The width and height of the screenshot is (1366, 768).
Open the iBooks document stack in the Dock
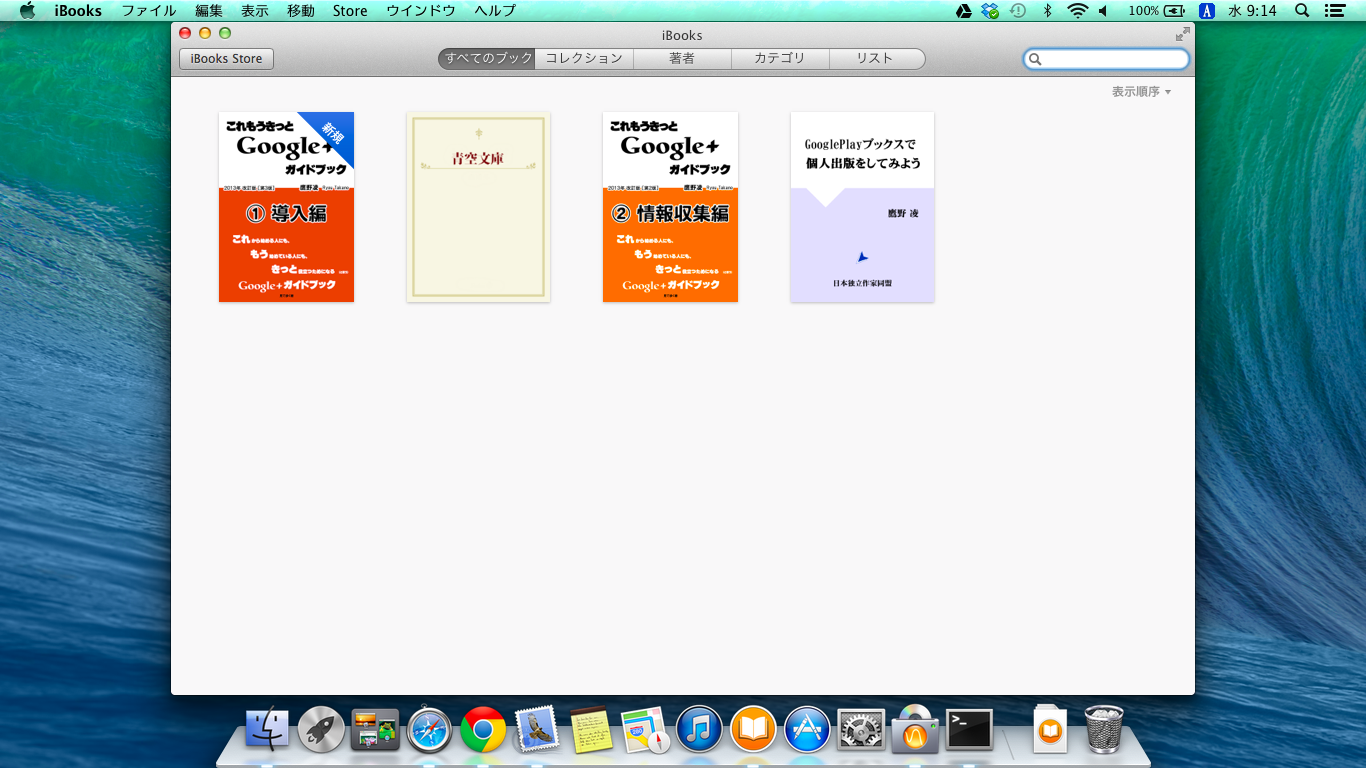click(x=1050, y=730)
